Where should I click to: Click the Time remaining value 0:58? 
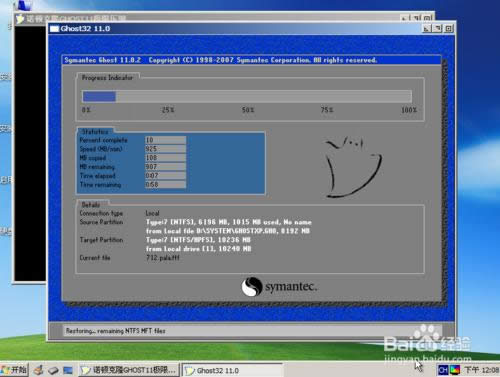pyautogui.click(x=165, y=184)
